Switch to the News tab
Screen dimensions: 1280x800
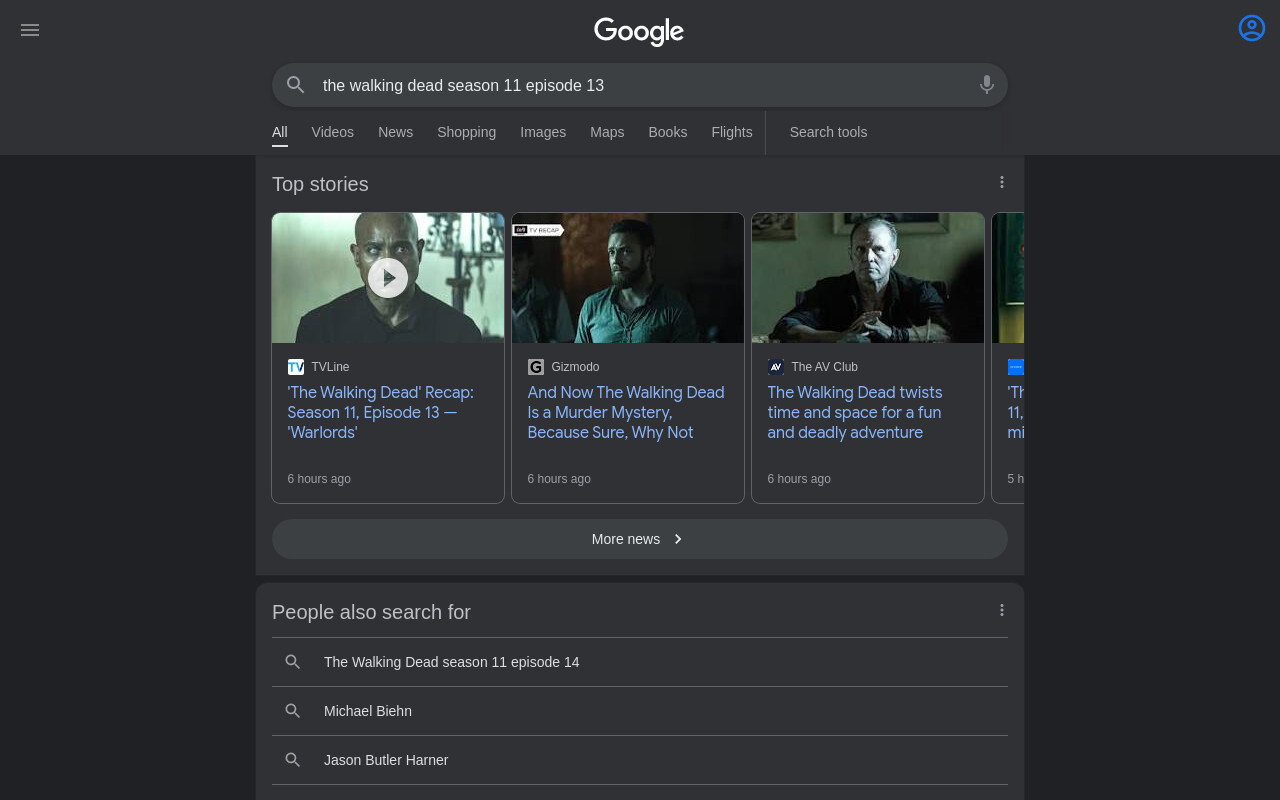click(x=395, y=132)
